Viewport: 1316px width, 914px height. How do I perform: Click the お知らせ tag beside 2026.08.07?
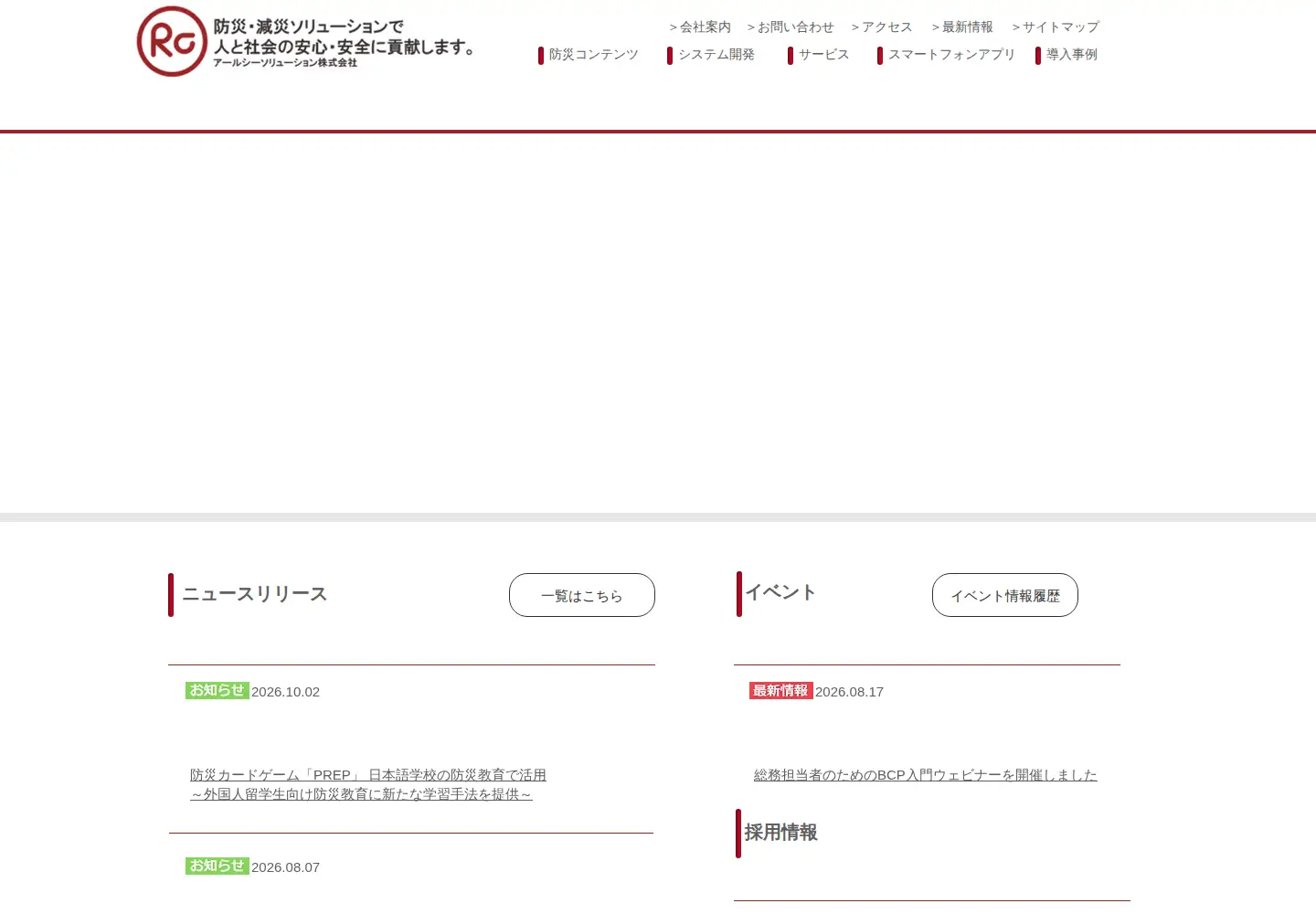pos(218,866)
